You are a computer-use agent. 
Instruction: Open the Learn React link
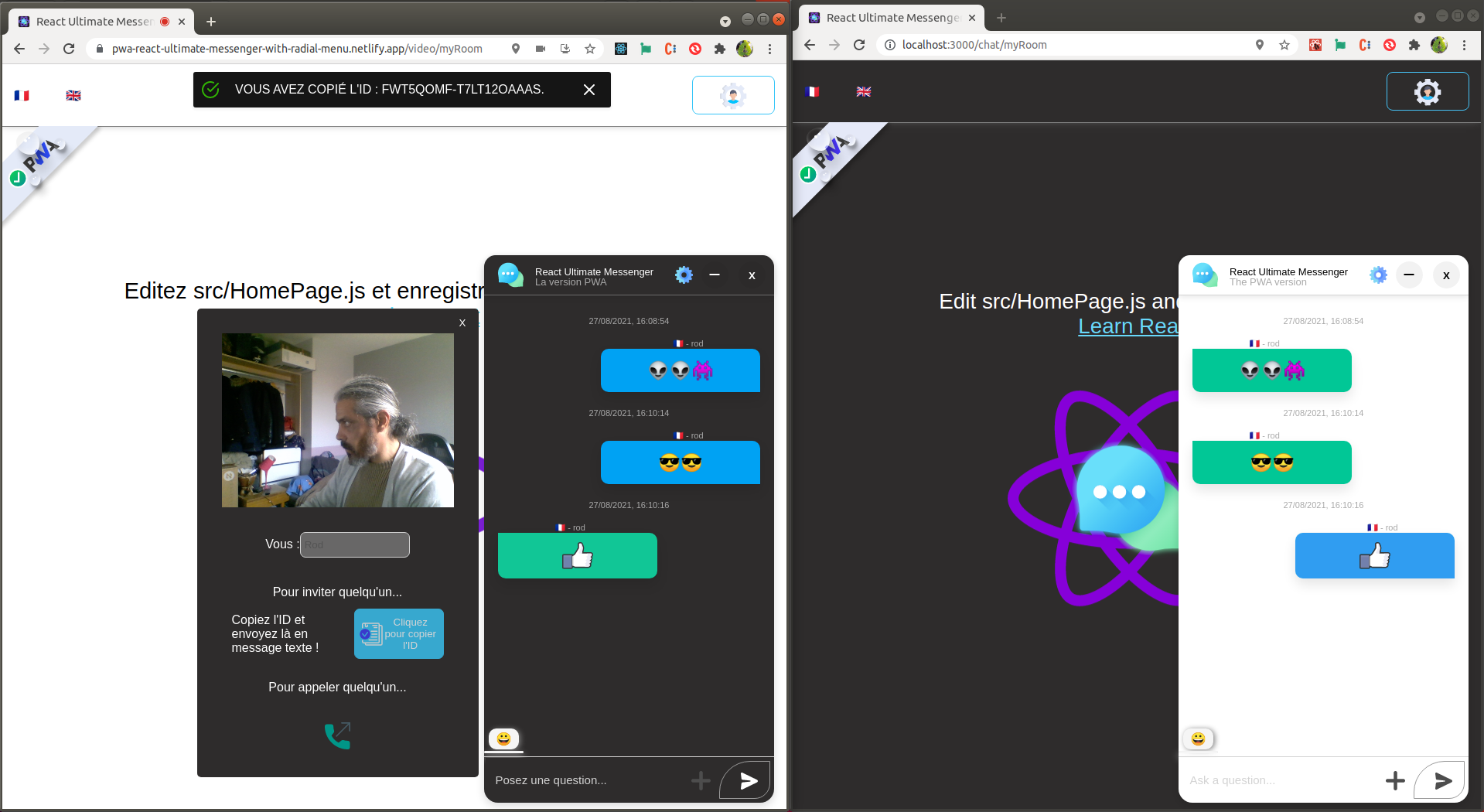[x=1127, y=326]
